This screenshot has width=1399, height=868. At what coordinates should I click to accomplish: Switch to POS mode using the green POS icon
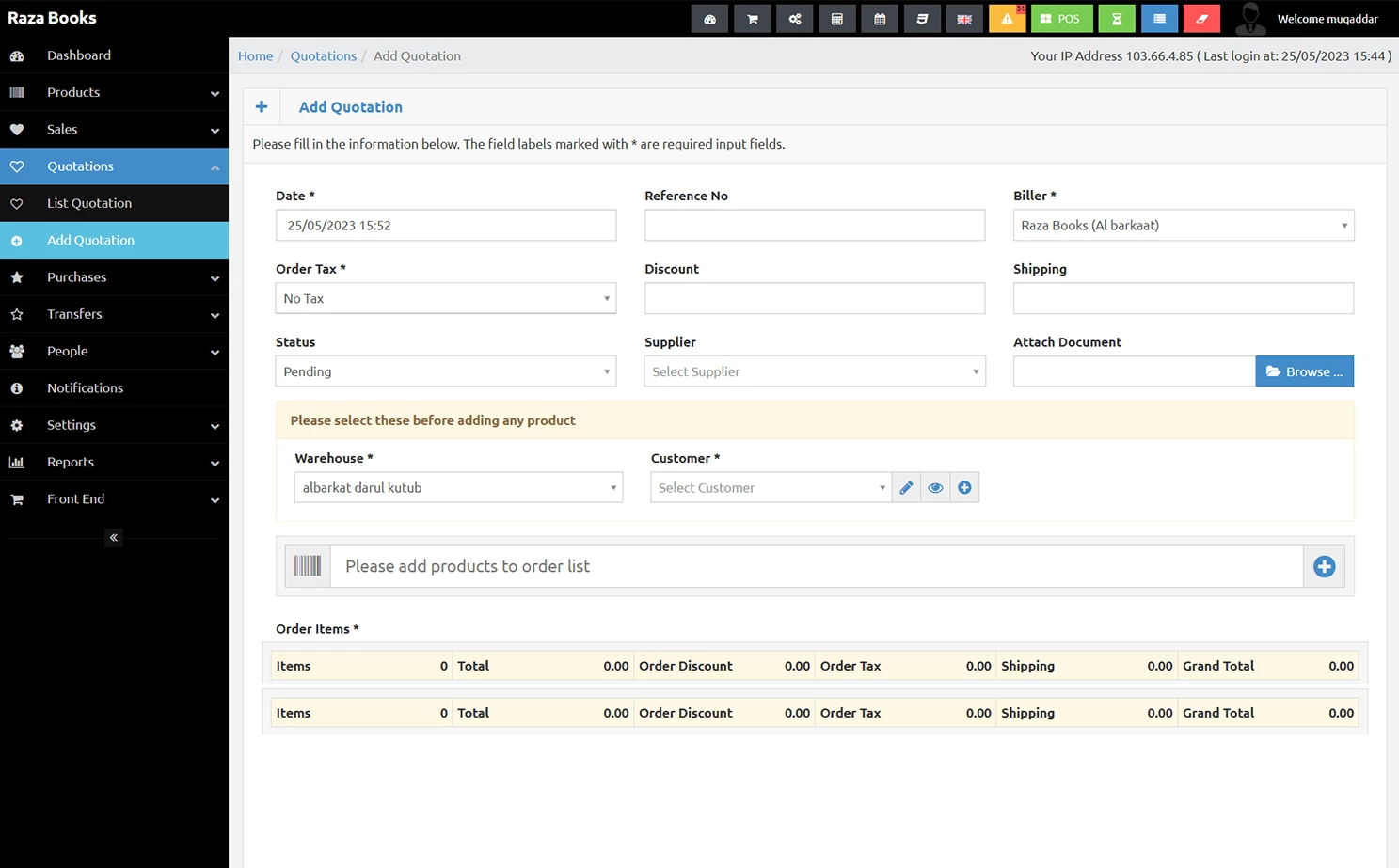[1061, 18]
